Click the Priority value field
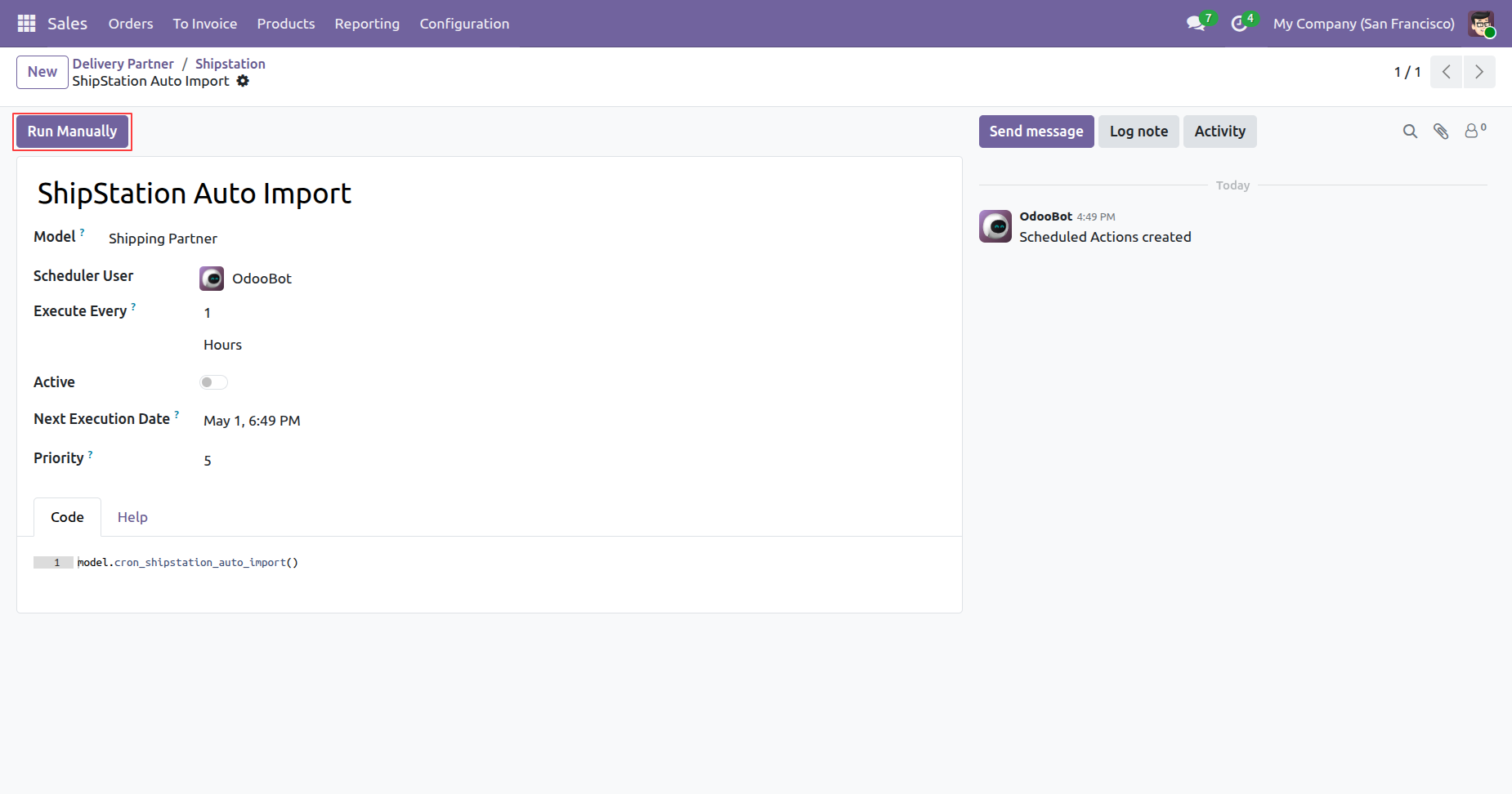The height and width of the screenshot is (794, 1512). click(x=208, y=461)
